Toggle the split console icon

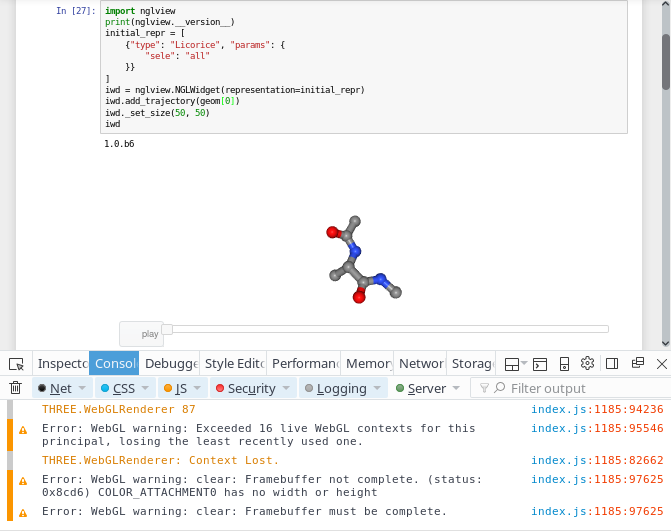coord(540,364)
